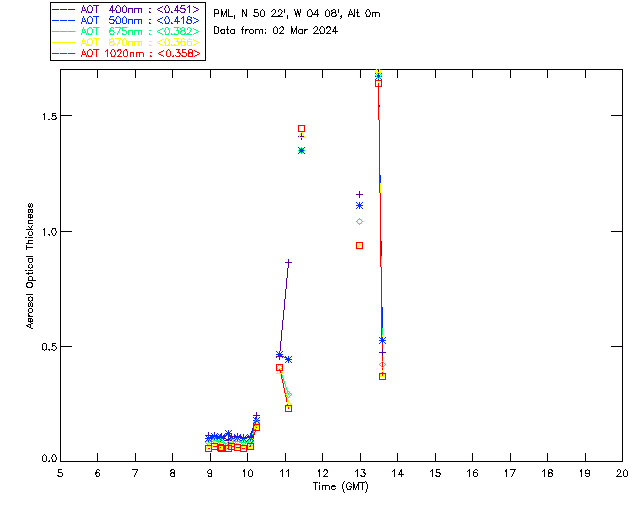Screen dimensions: 640x512
Task: Click the red square data point near AOT 1.45
Action: [301, 129]
